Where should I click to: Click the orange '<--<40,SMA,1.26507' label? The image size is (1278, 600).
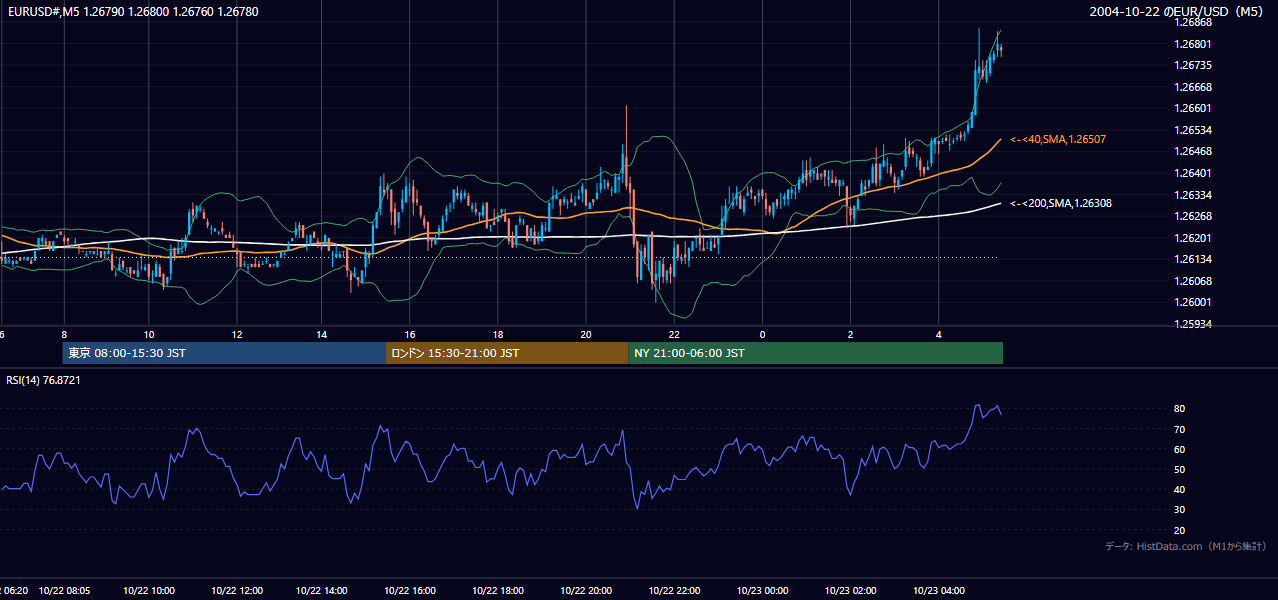click(1058, 139)
